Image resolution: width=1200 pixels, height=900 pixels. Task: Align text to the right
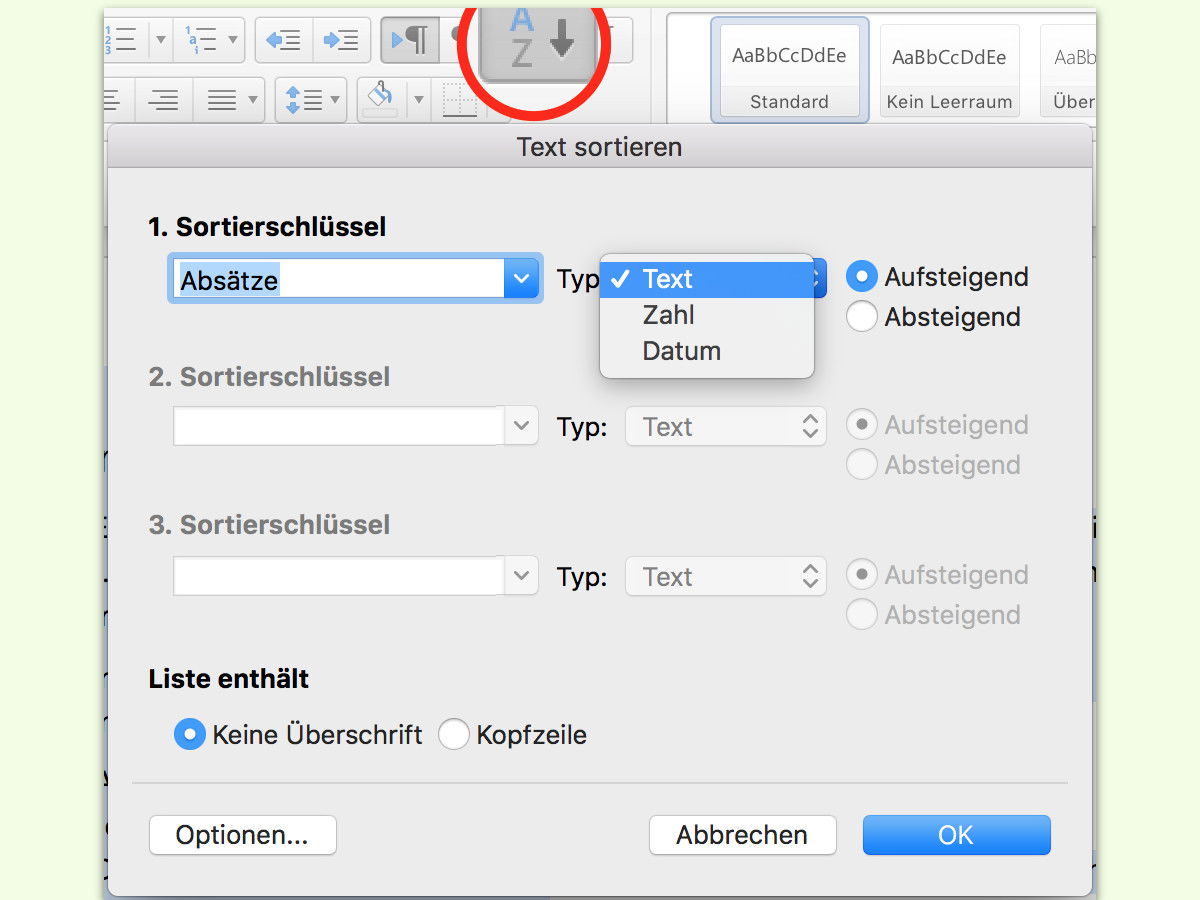163,100
